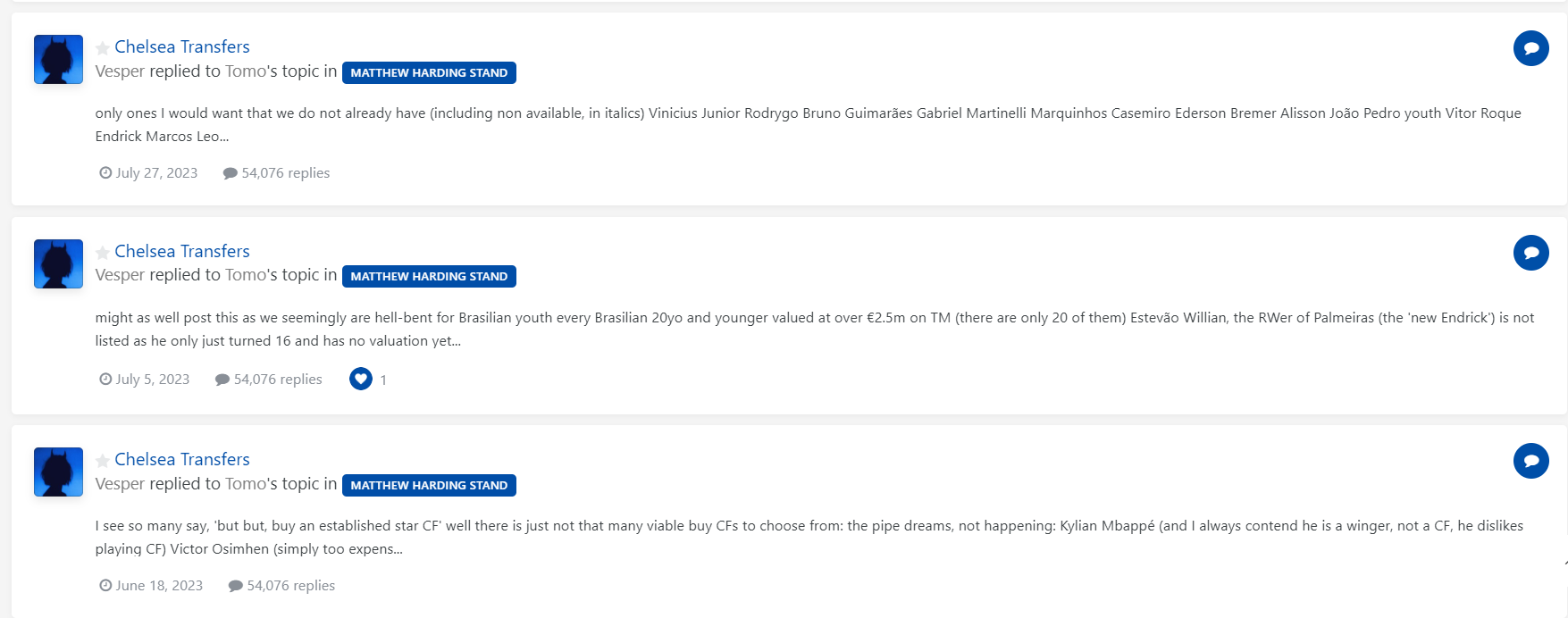Open Vesper's avatar on the July 5 post
Image resolution: width=1568 pixels, height=618 pixels.
(58, 264)
